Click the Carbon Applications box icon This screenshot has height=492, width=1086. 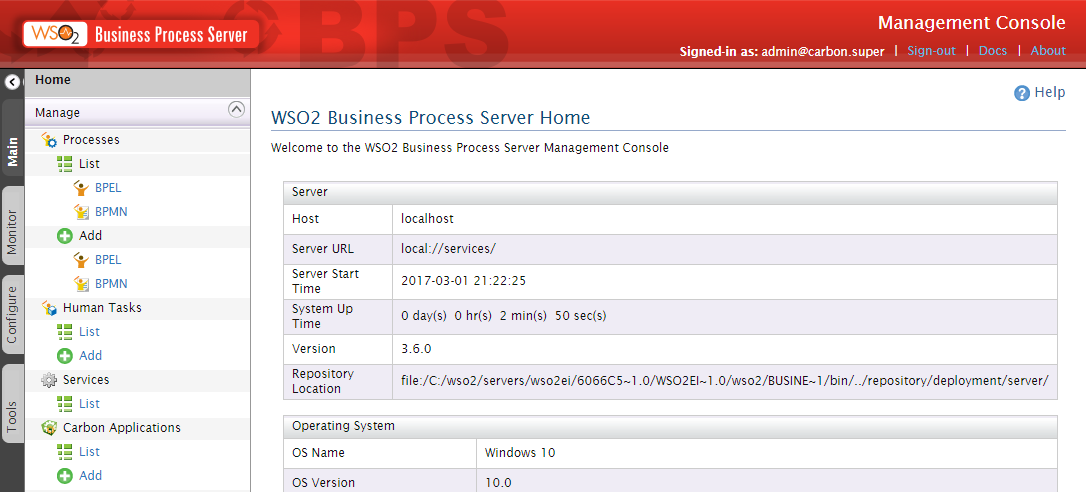[49, 428]
